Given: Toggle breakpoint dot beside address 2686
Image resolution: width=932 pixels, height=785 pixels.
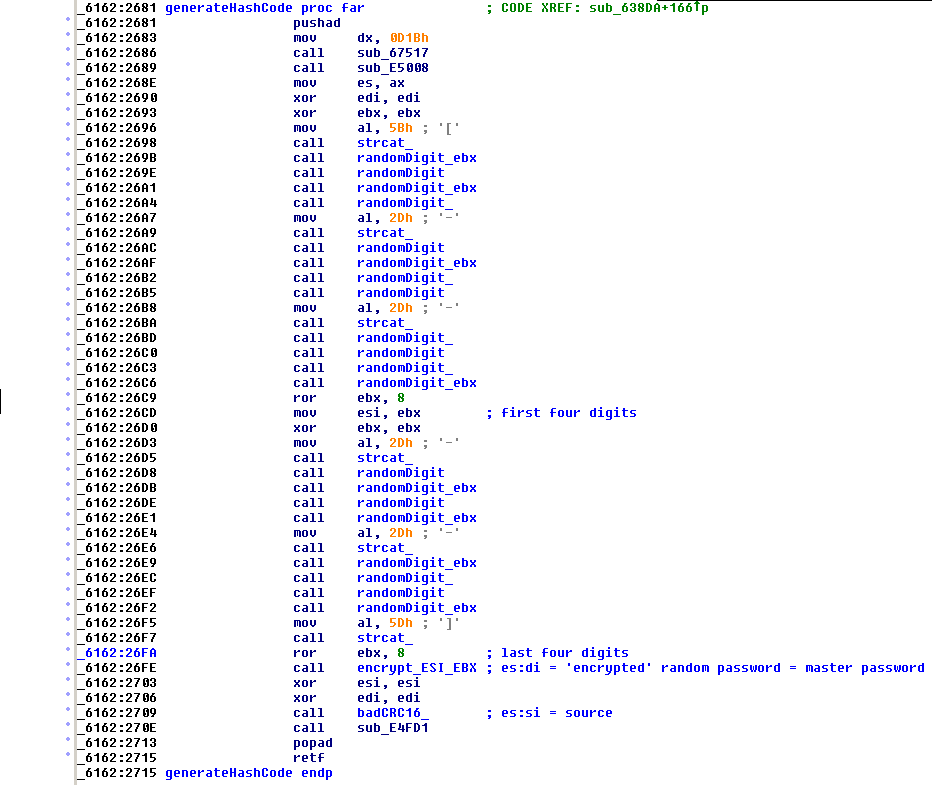Looking at the screenshot, I should [68, 50].
